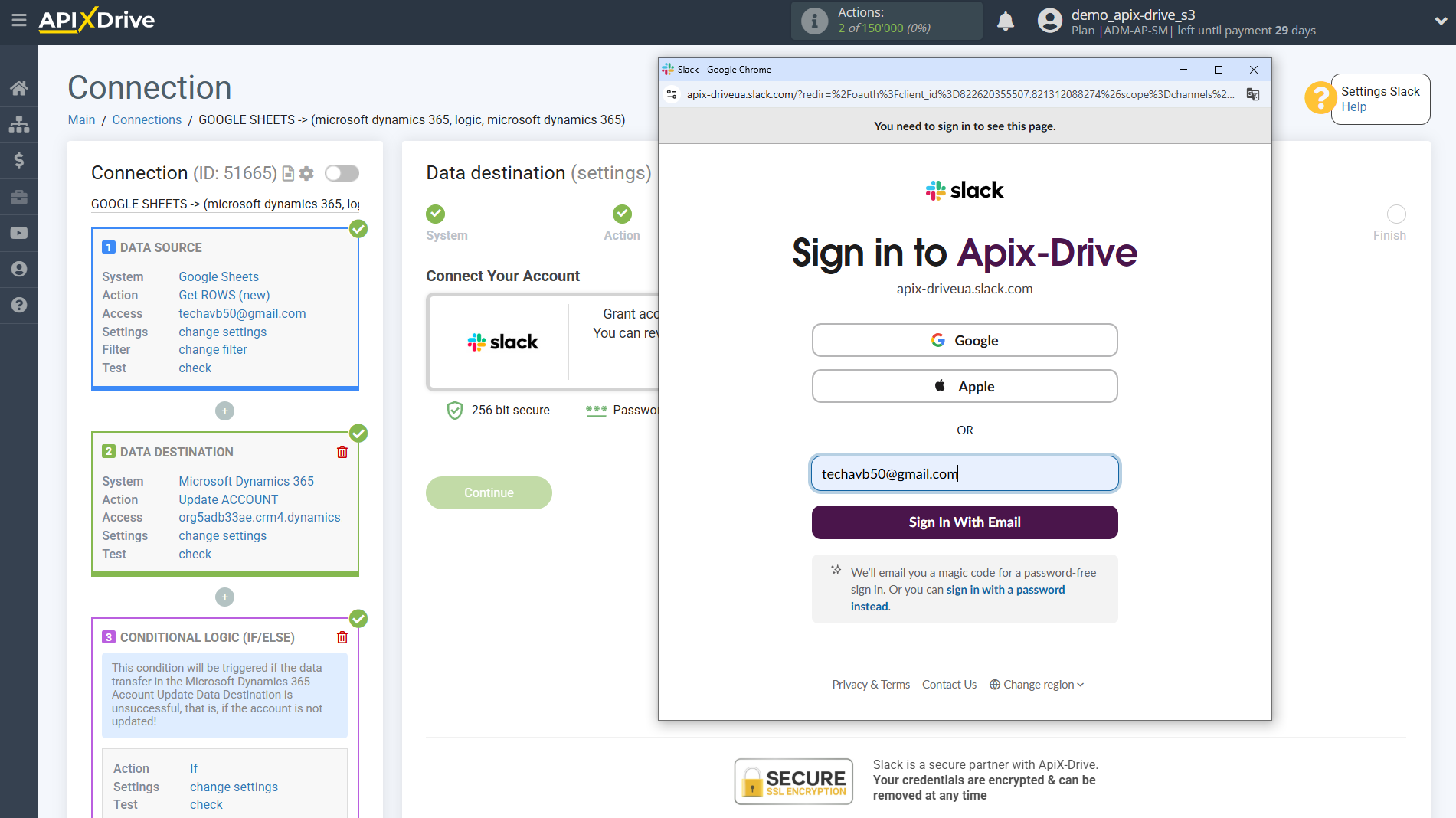
Task: Open Update ACCOUNT action link
Action: (228, 499)
